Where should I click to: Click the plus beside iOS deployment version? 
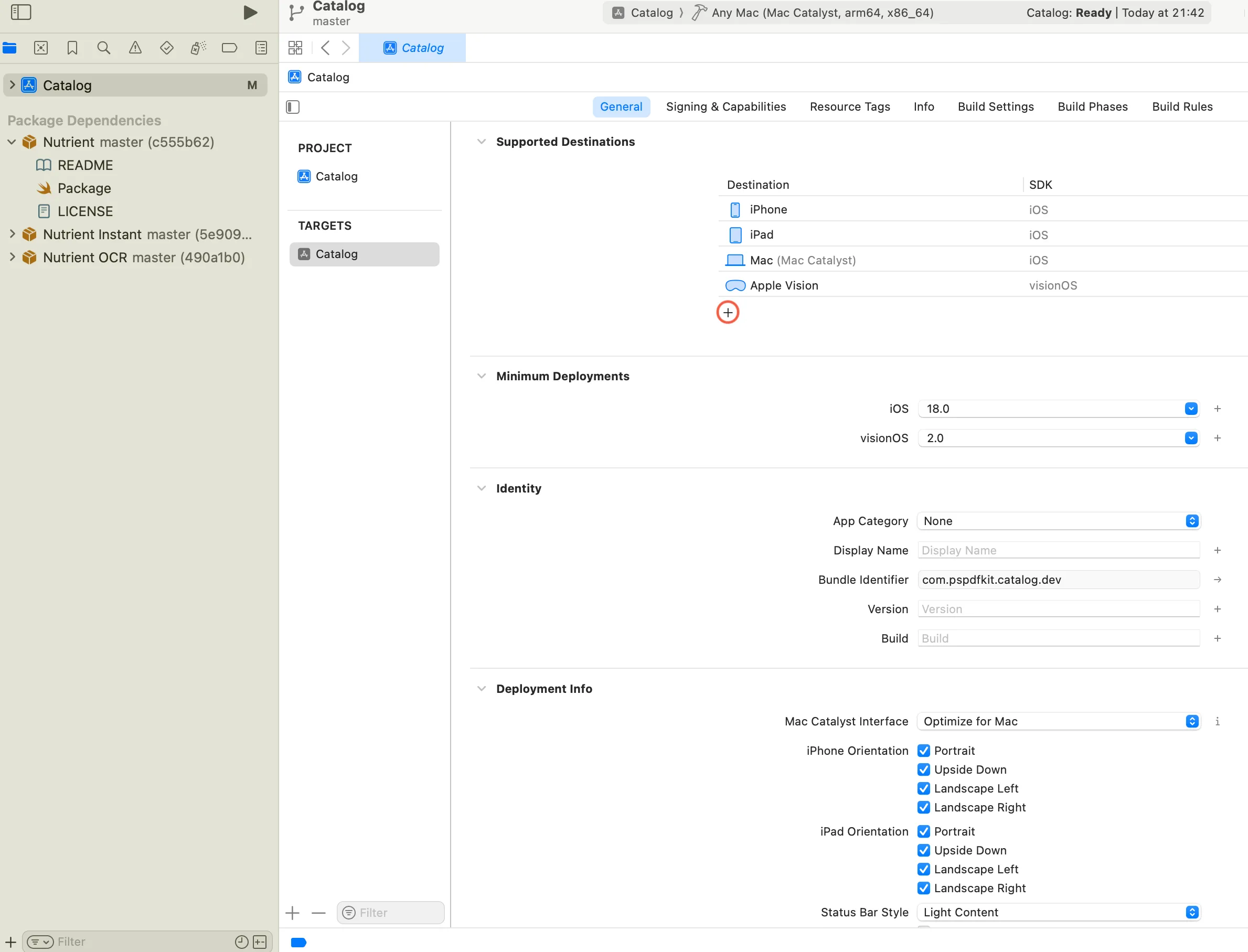(x=1217, y=409)
